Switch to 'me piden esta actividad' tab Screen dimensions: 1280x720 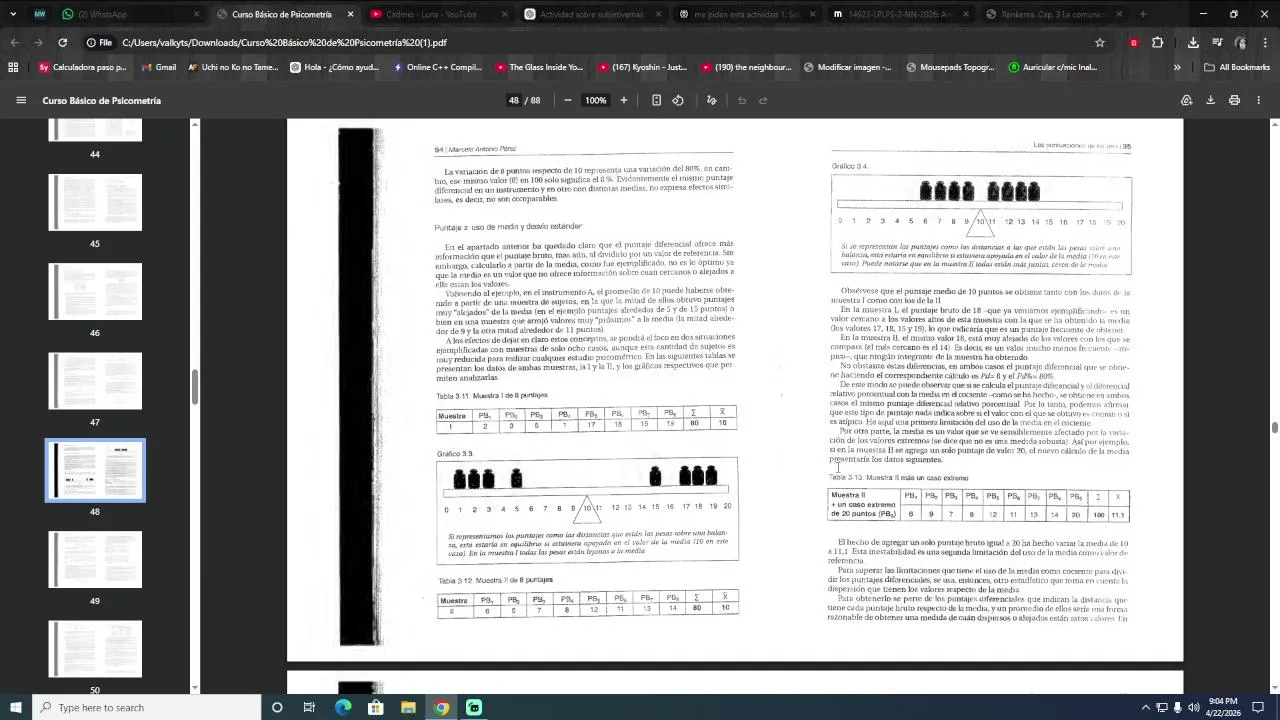click(746, 14)
